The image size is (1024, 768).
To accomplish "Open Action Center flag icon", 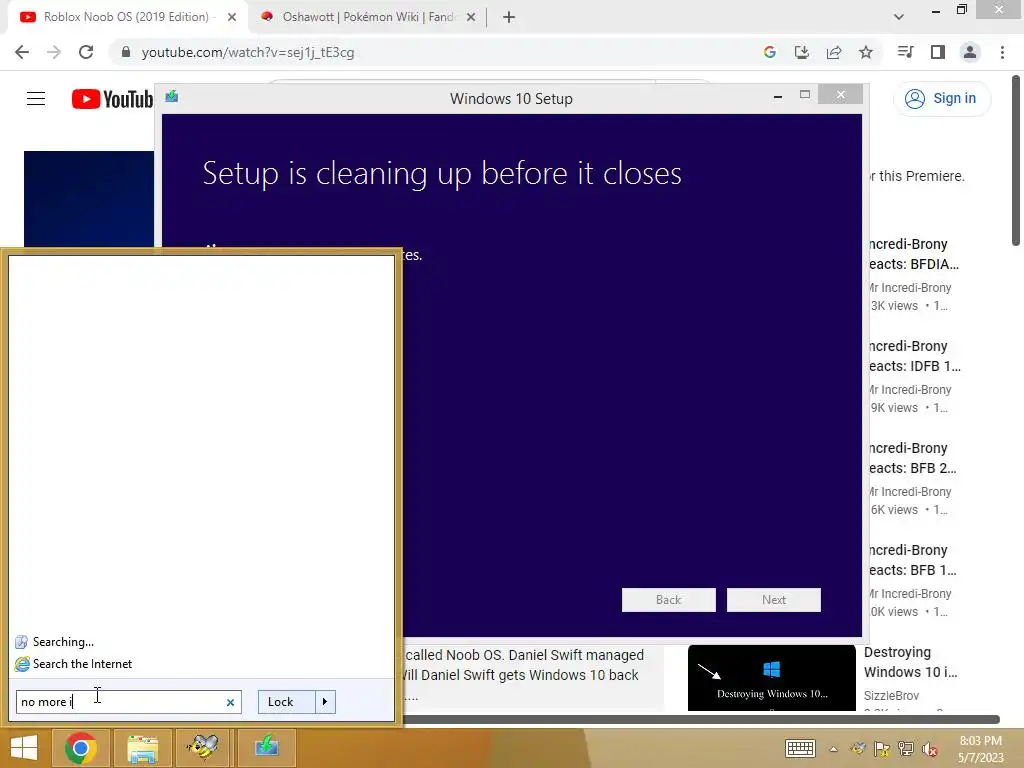I will [882, 749].
